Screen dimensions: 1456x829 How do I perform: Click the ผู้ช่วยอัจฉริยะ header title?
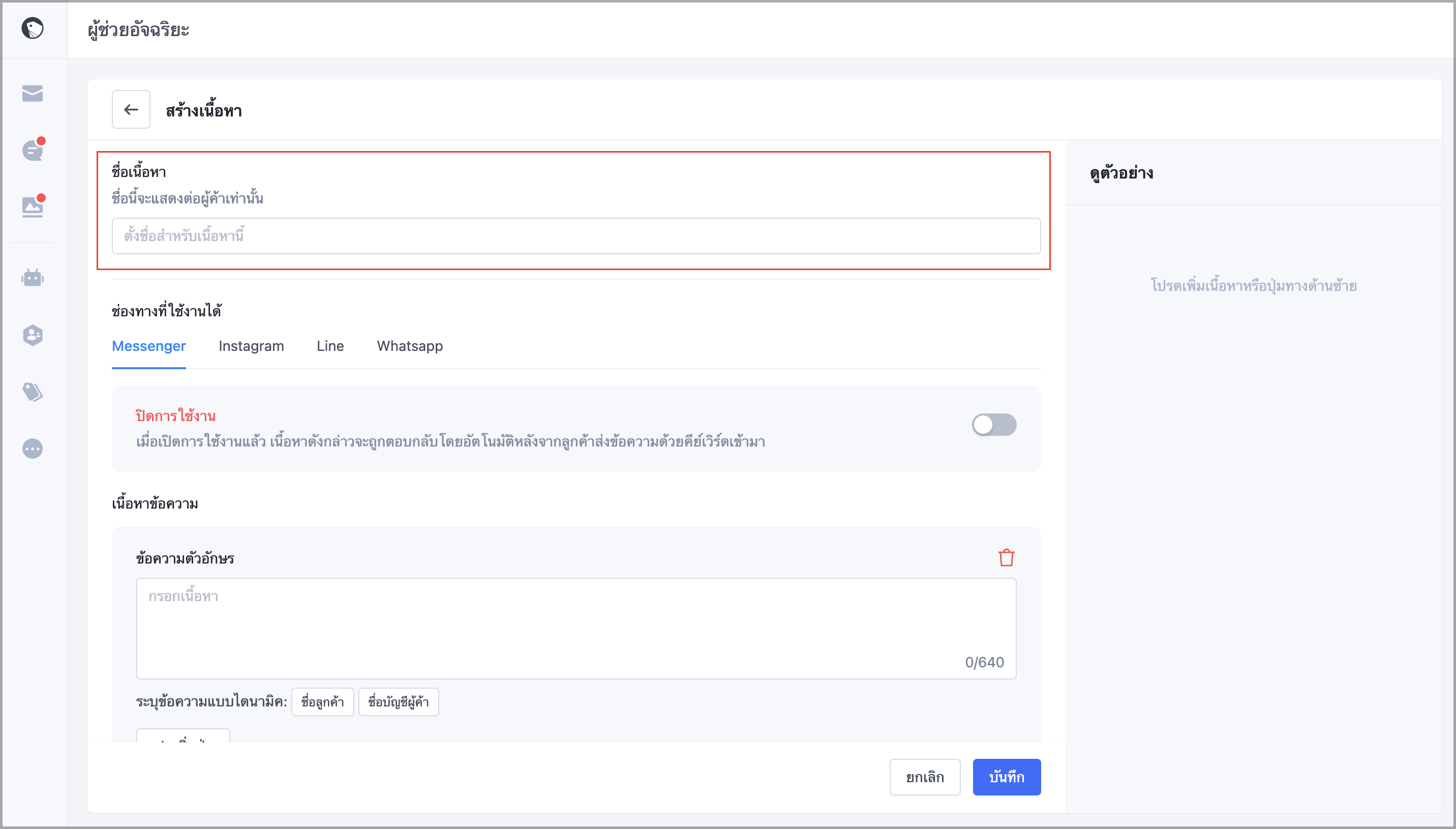138,29
